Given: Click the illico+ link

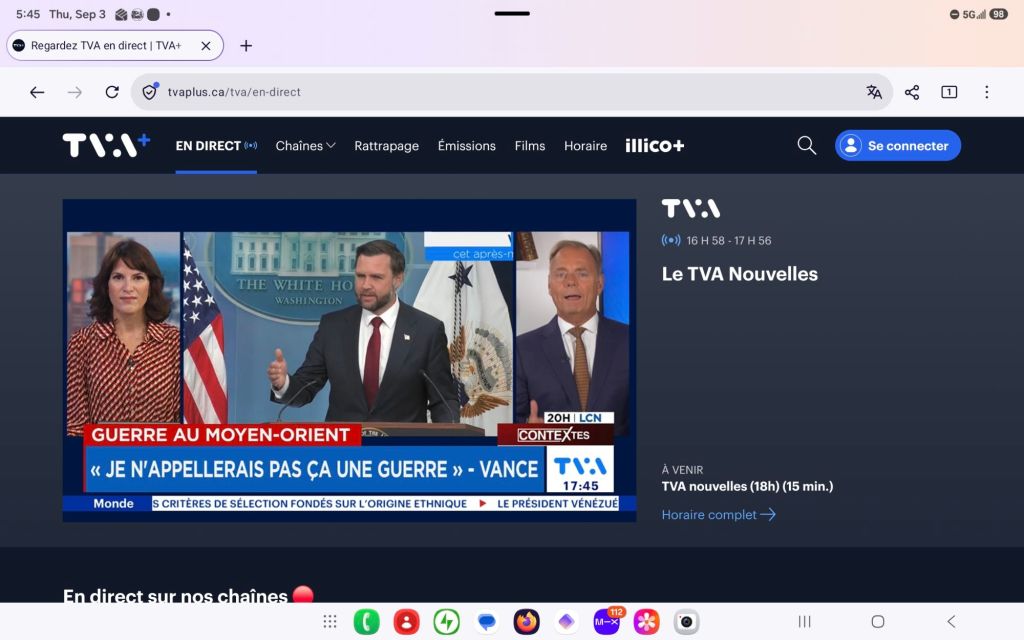Looking at the screenshot, I should pos(654,146).
